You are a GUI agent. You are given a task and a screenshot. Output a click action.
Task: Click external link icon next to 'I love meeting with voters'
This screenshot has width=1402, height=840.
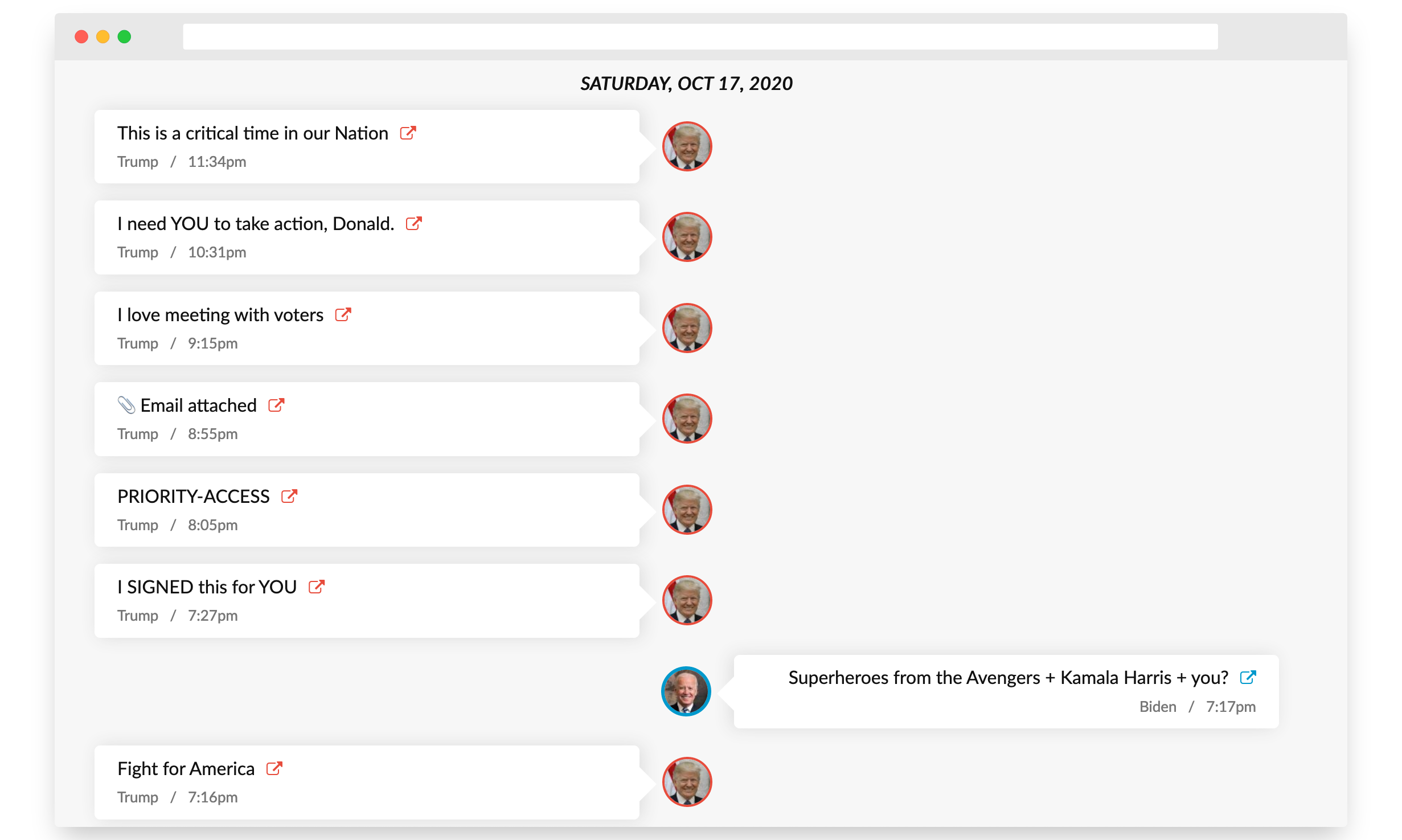click(343, 314)
